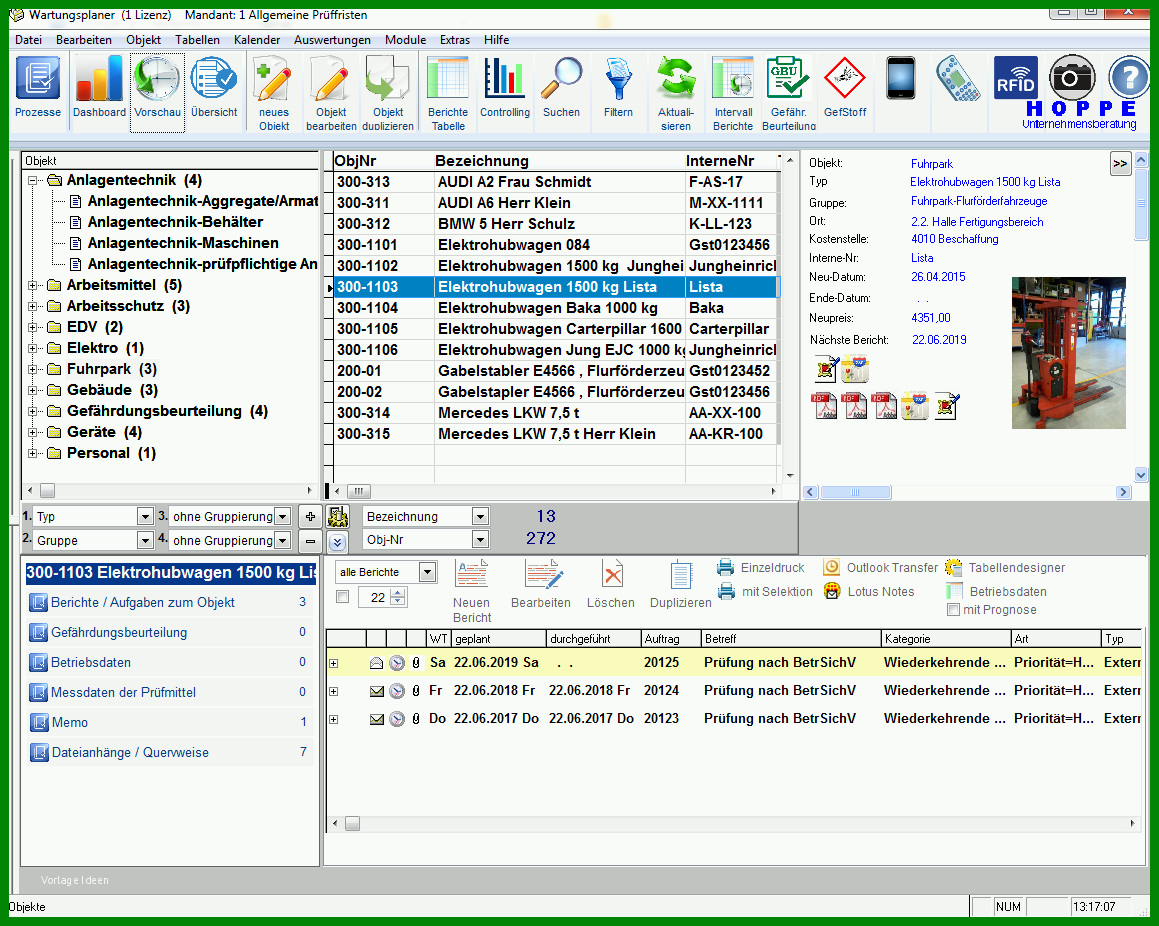Open Gefähr. Beurteilung GBU icon

[x=789, y=95]
